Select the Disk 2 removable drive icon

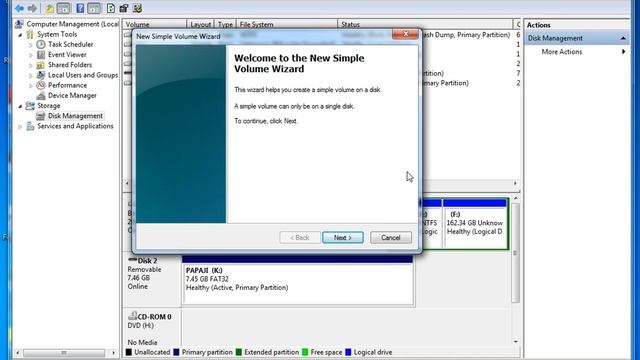(132, 260)
